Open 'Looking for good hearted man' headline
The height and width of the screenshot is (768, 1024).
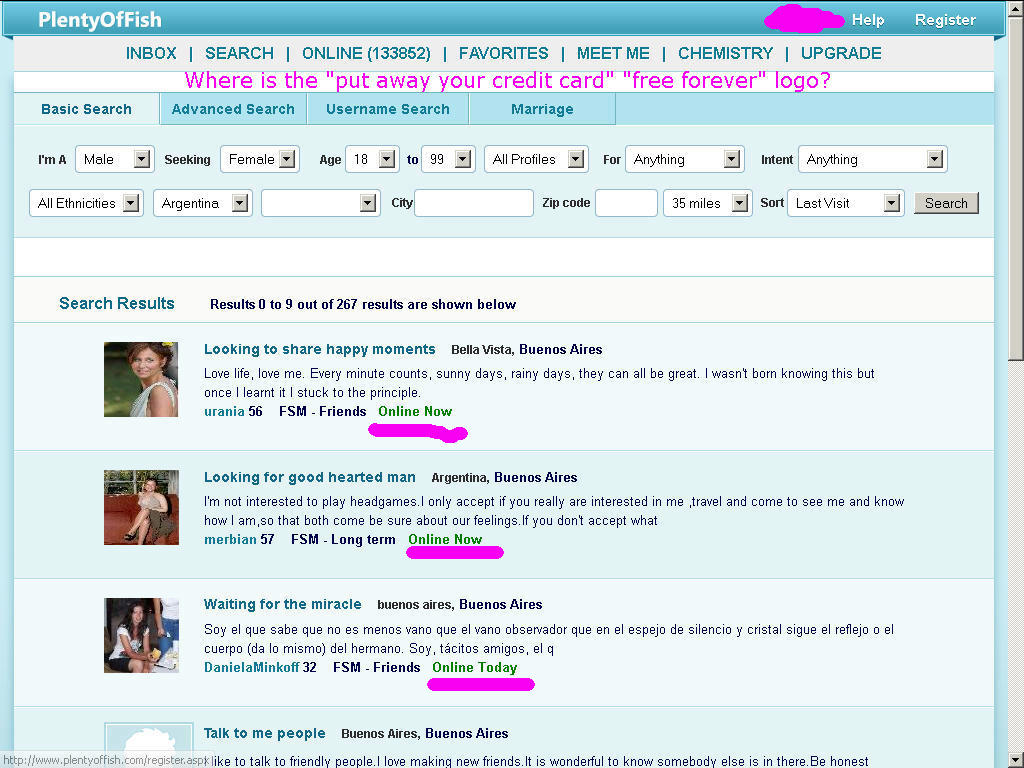310,477
